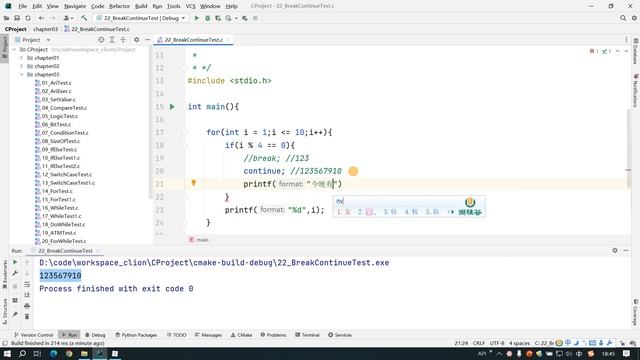The image size is (640, 360).
Task: Open the Version Control tool window
Action: pos(33,335)
